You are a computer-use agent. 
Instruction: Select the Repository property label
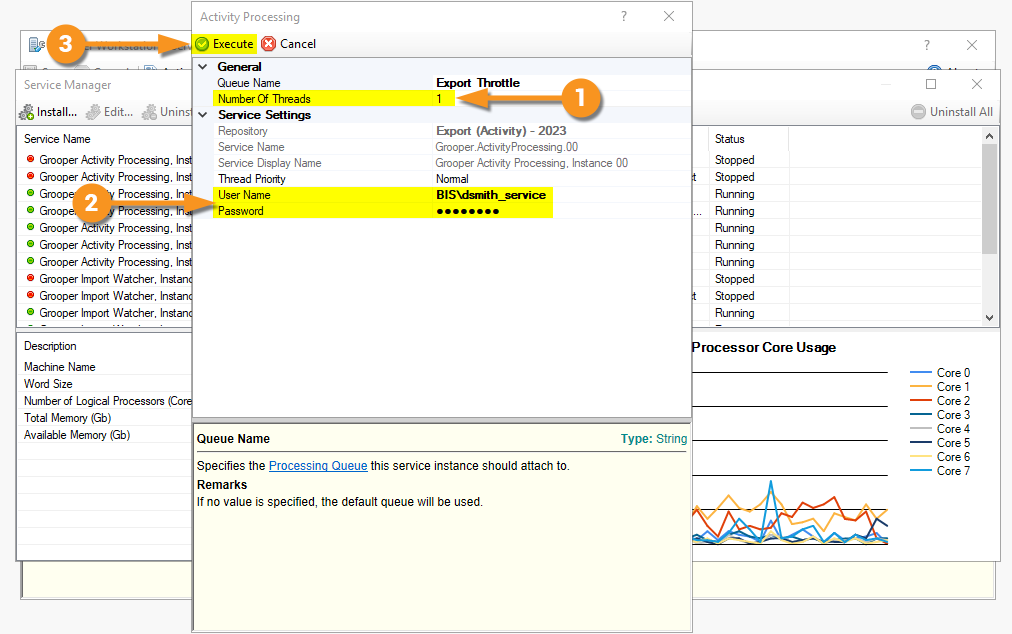click(x=242, y=131)
